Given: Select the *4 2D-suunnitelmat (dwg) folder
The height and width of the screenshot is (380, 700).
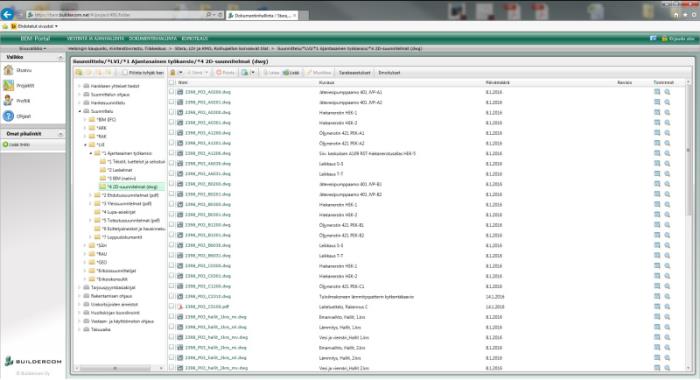Looking at the screenshot, I should click(x=133, y=187).
